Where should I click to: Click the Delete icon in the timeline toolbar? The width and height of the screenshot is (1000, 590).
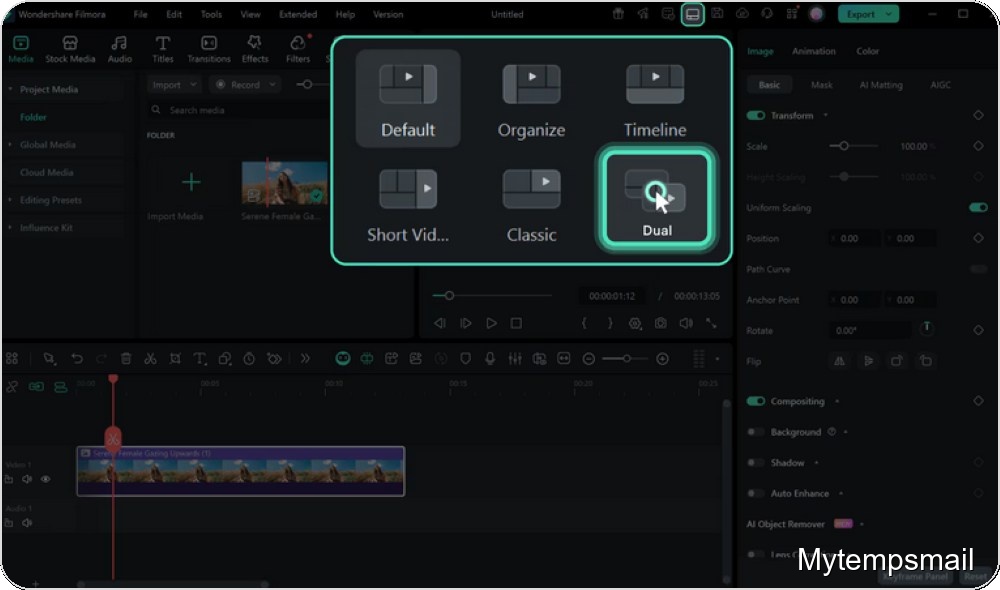(x=126, y=358)
